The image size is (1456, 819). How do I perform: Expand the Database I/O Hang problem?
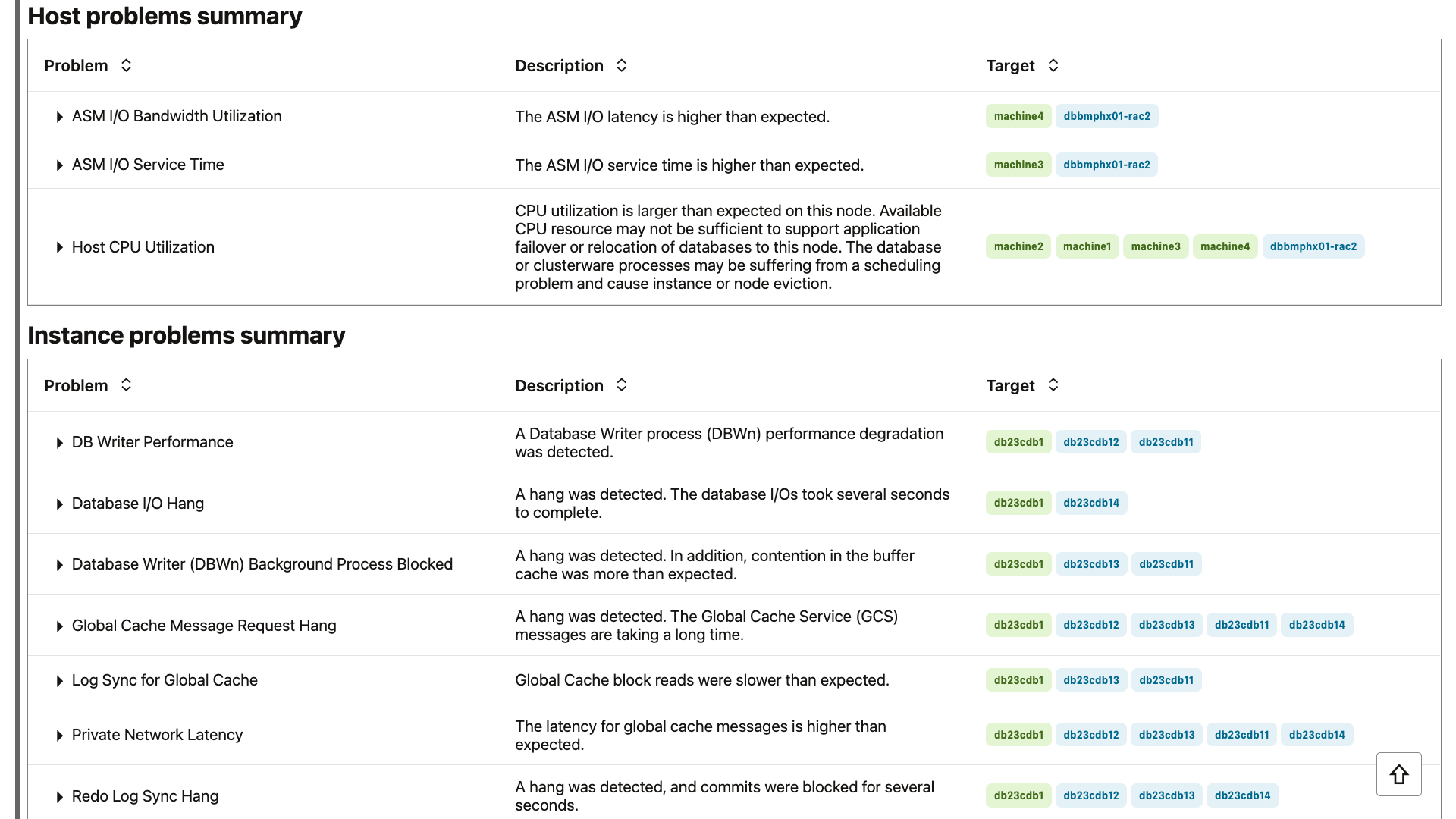click(x=59, y=504)
